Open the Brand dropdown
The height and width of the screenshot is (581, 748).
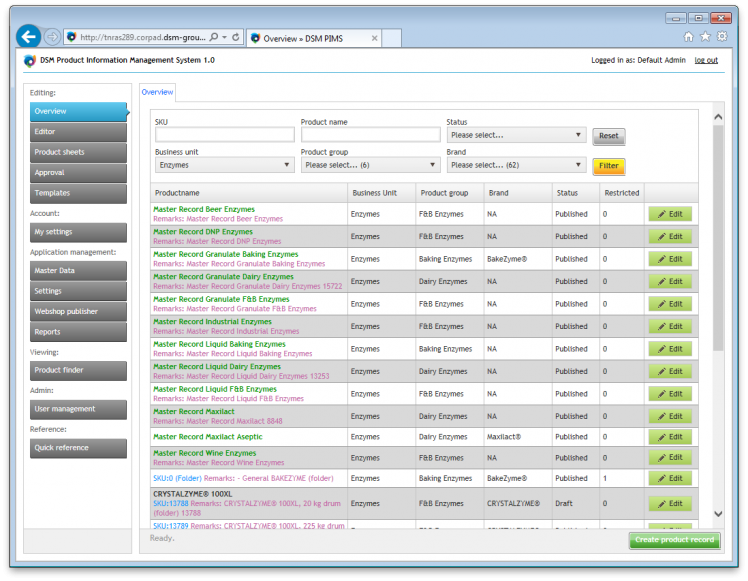point(517,165)
